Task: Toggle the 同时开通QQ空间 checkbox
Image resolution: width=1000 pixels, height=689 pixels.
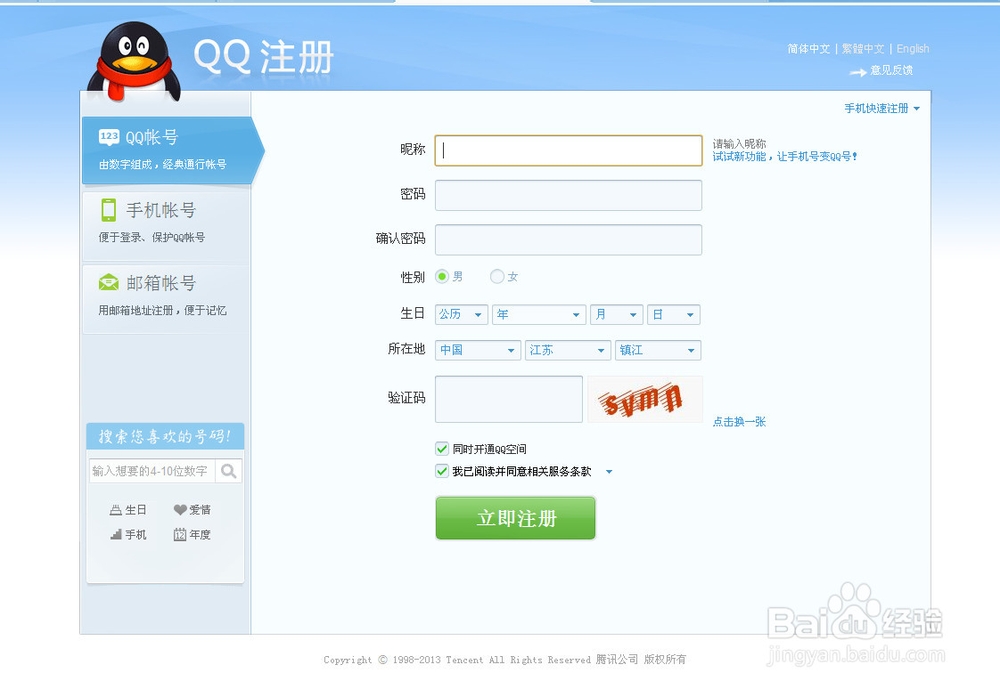Action: point(442,448)
